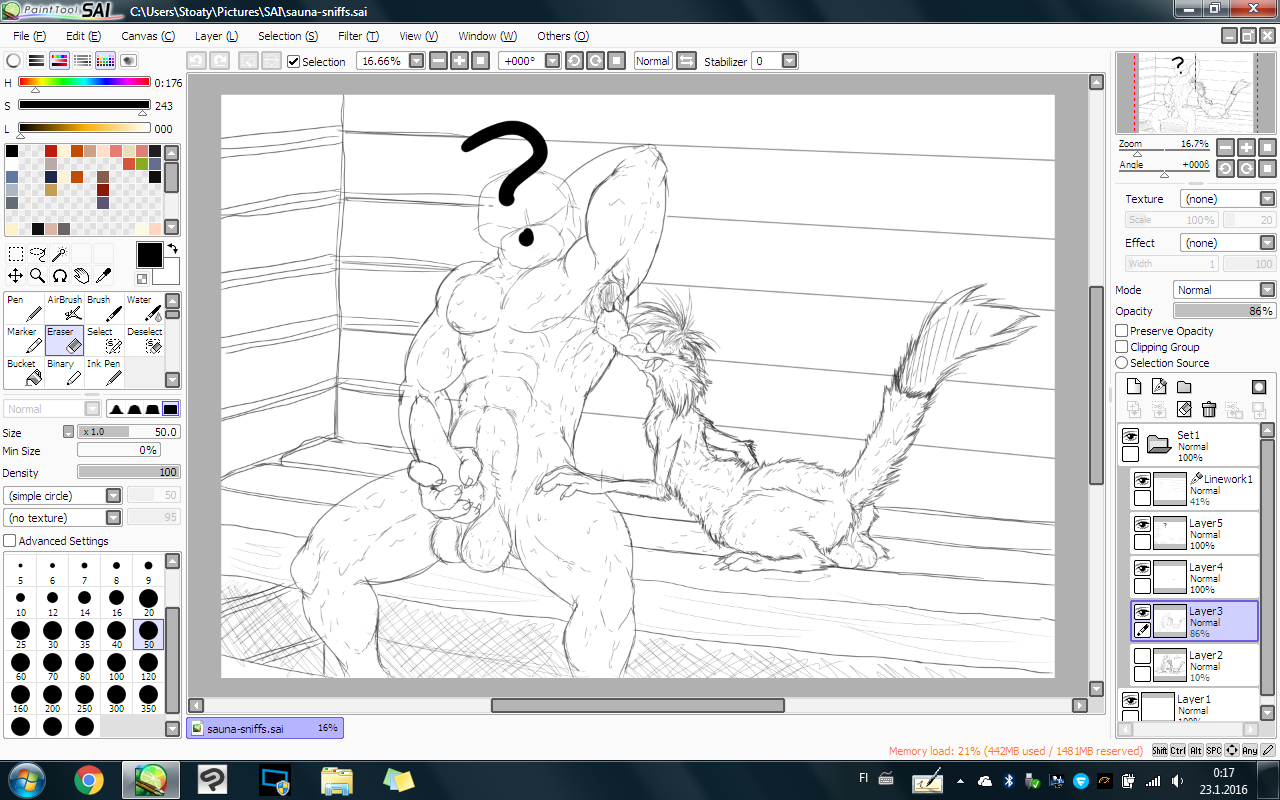Click the delete layer trash icon

click(1209, 409)
